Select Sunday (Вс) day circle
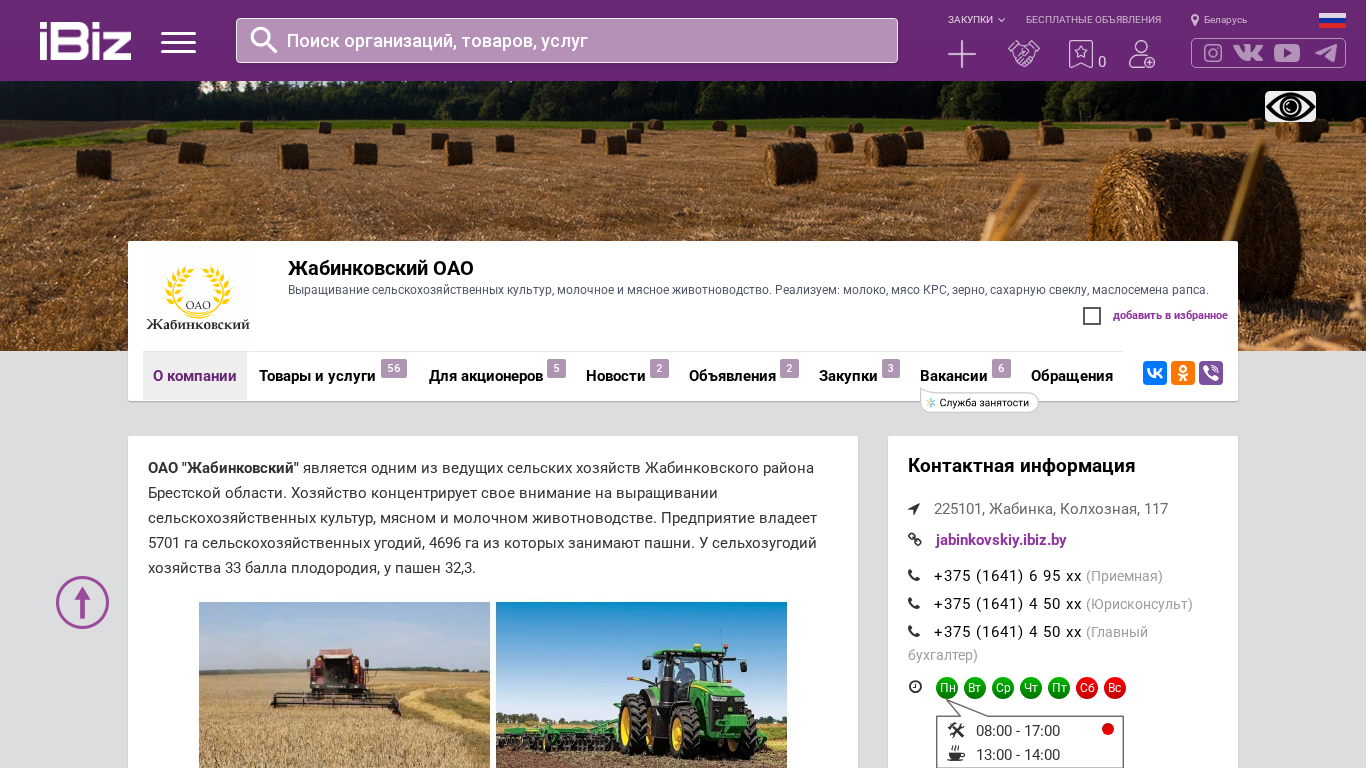 (1115, 688)
